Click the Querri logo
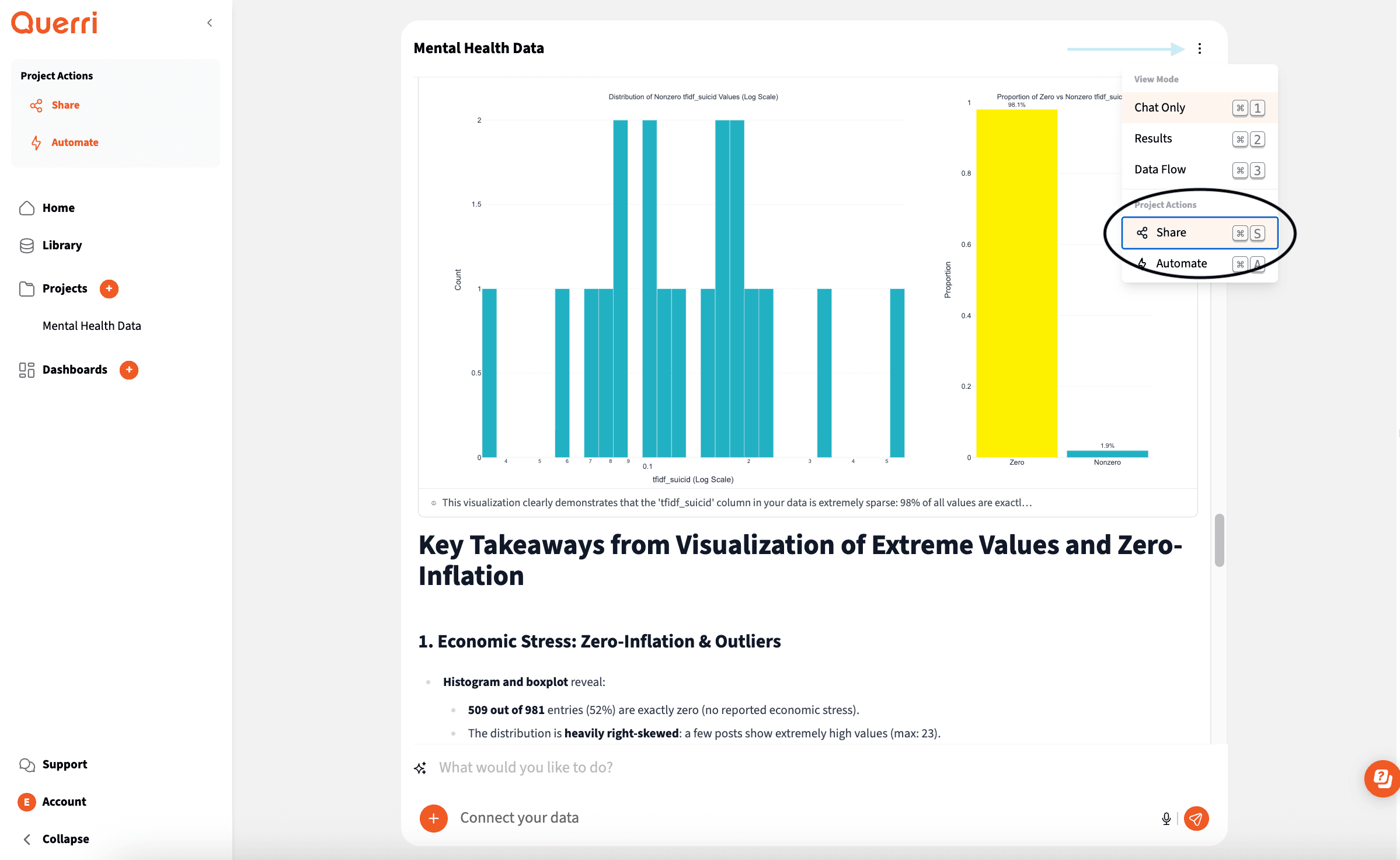 pyautogui.click(x=54, y=23)
